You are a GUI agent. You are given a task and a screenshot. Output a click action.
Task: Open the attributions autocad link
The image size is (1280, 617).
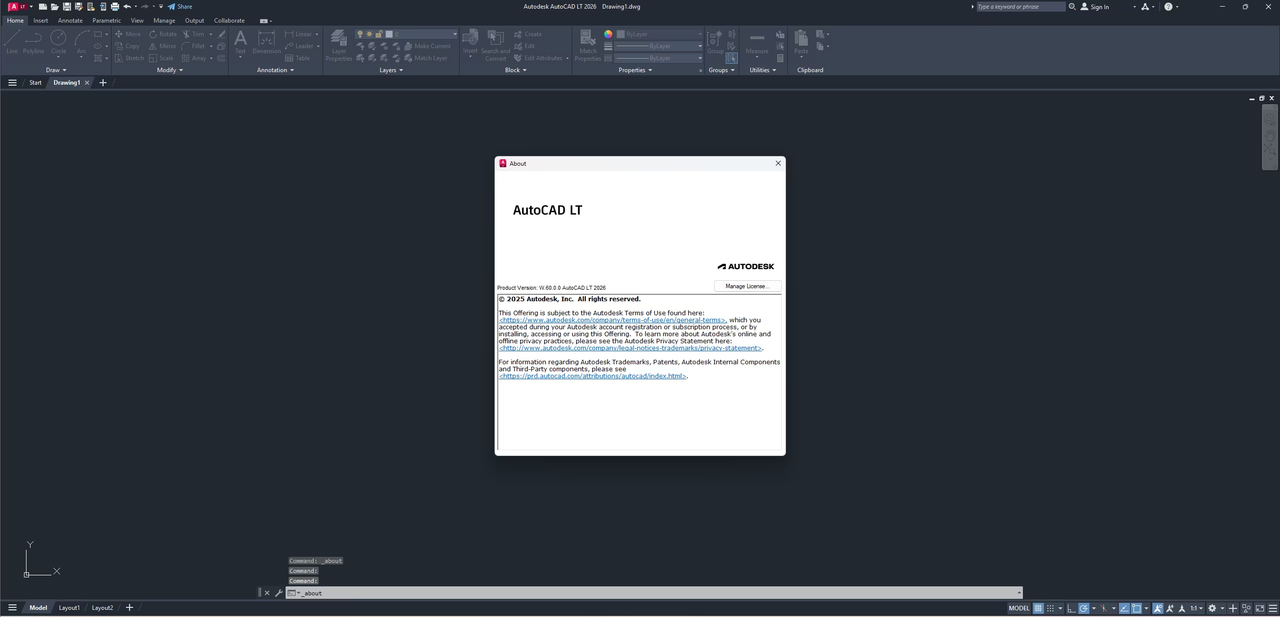point(593,376)
